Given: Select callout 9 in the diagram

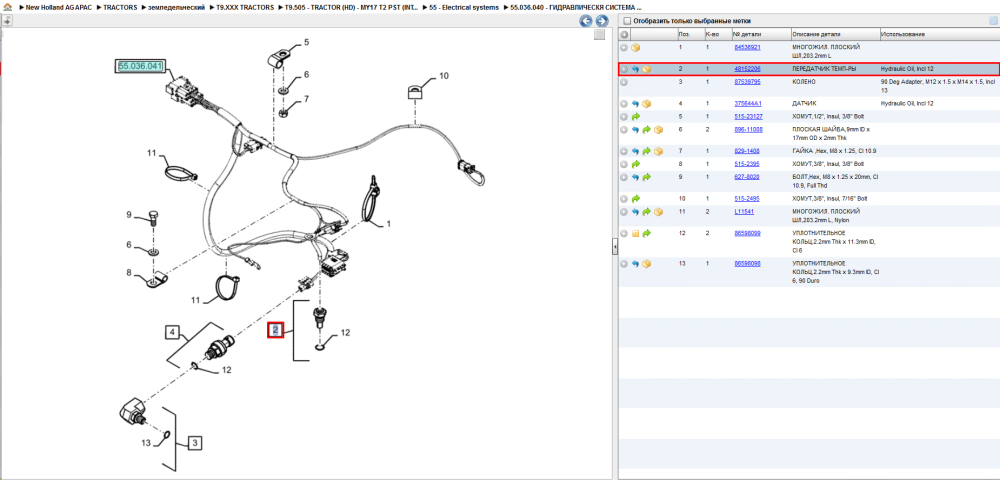Looking at the screenshot, I should (x=128, y=215).
